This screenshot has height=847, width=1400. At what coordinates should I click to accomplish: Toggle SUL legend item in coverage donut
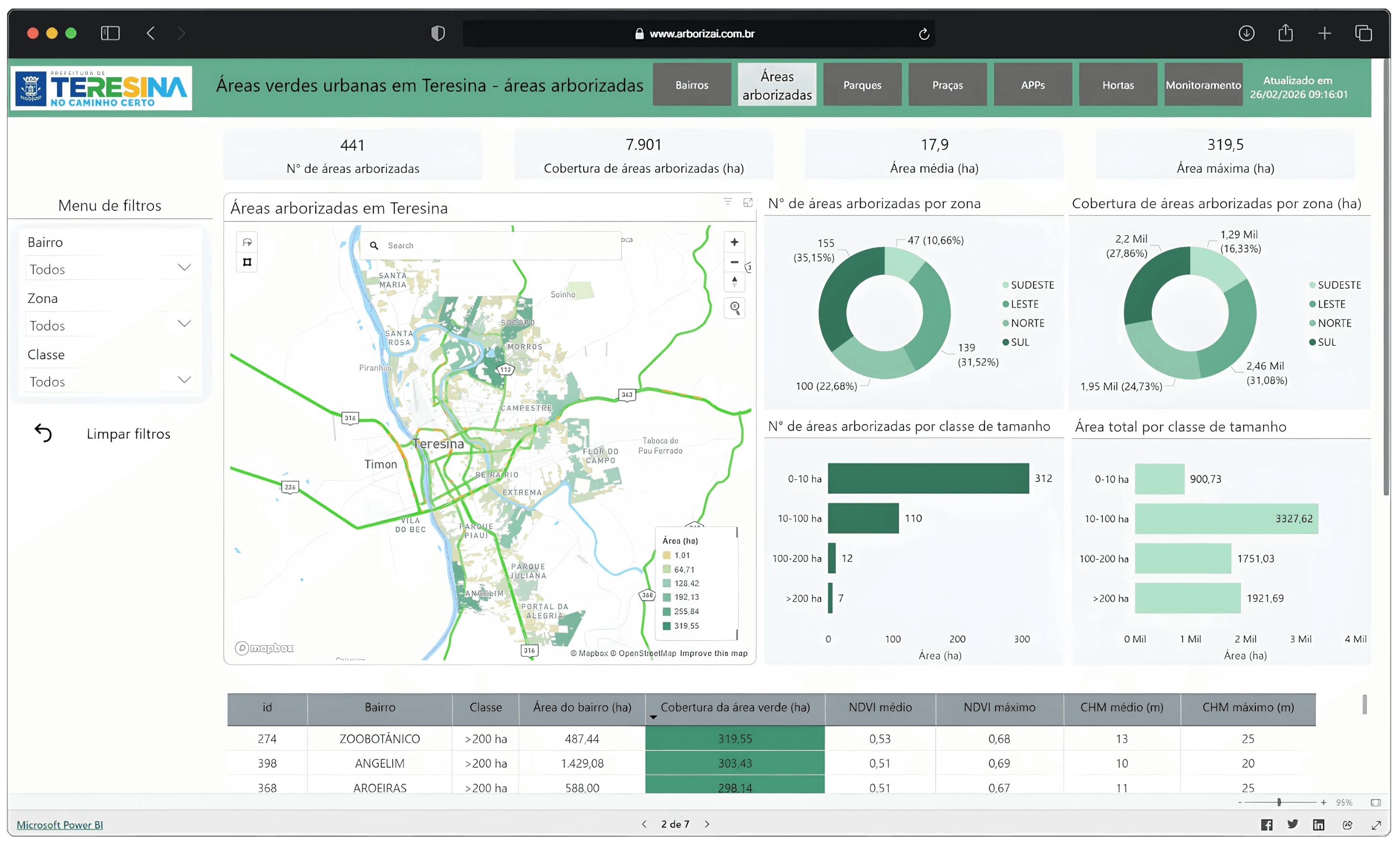point(1326,342)
